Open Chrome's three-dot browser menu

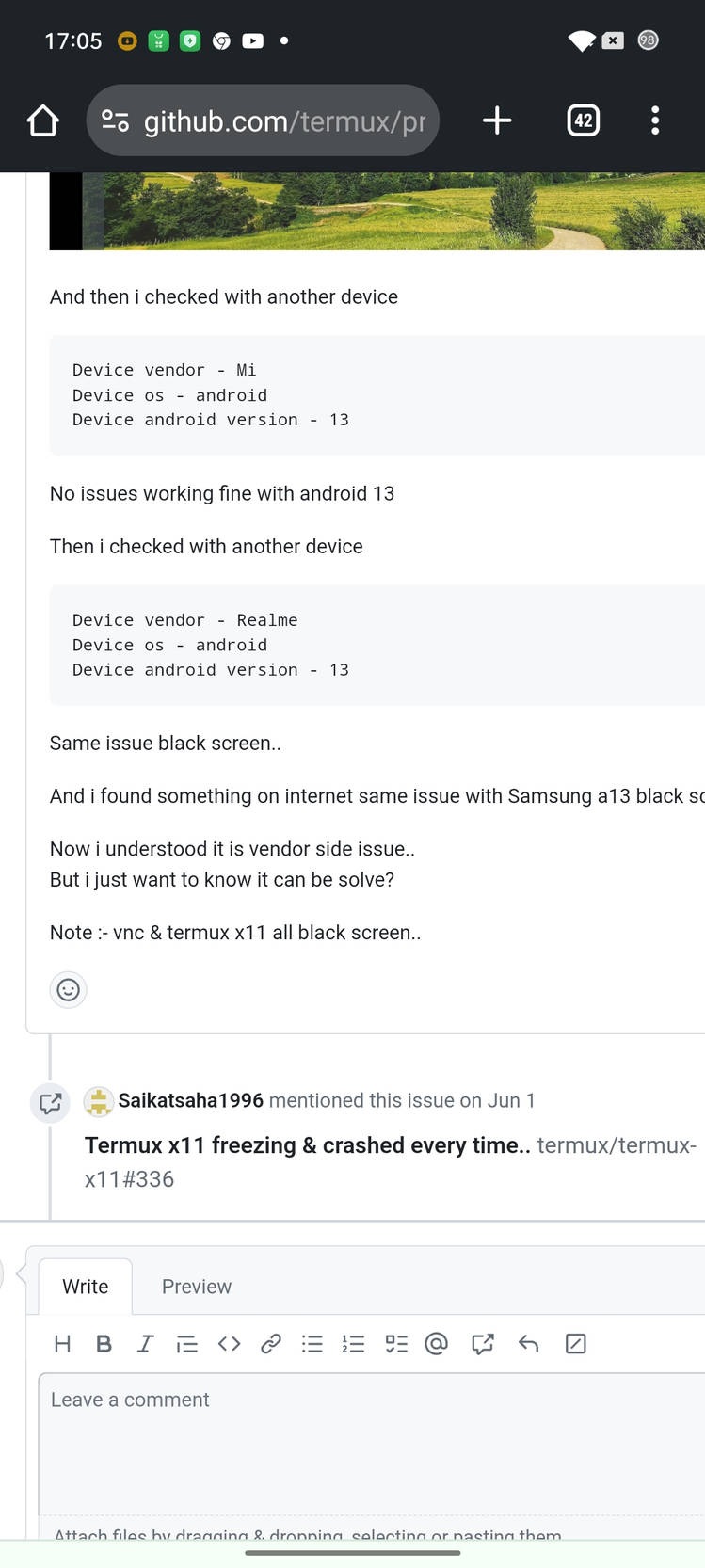click(655, 120)
